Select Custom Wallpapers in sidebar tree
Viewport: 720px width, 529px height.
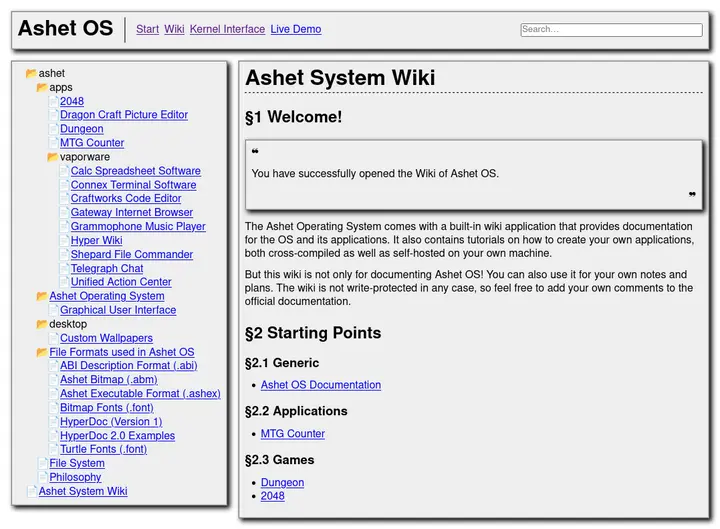[106, 338]
